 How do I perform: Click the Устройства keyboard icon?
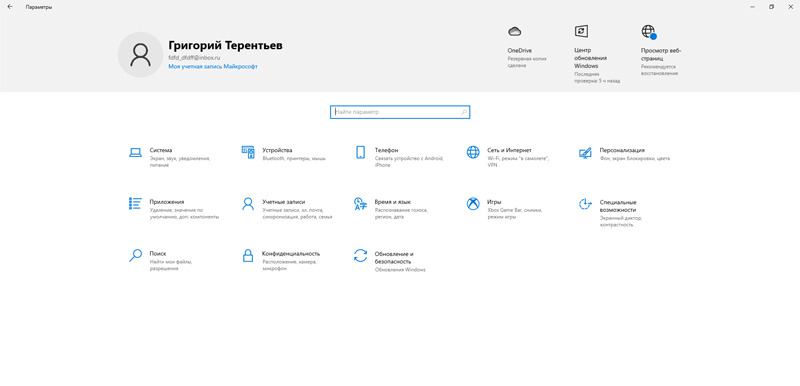(x=248, y=152)
